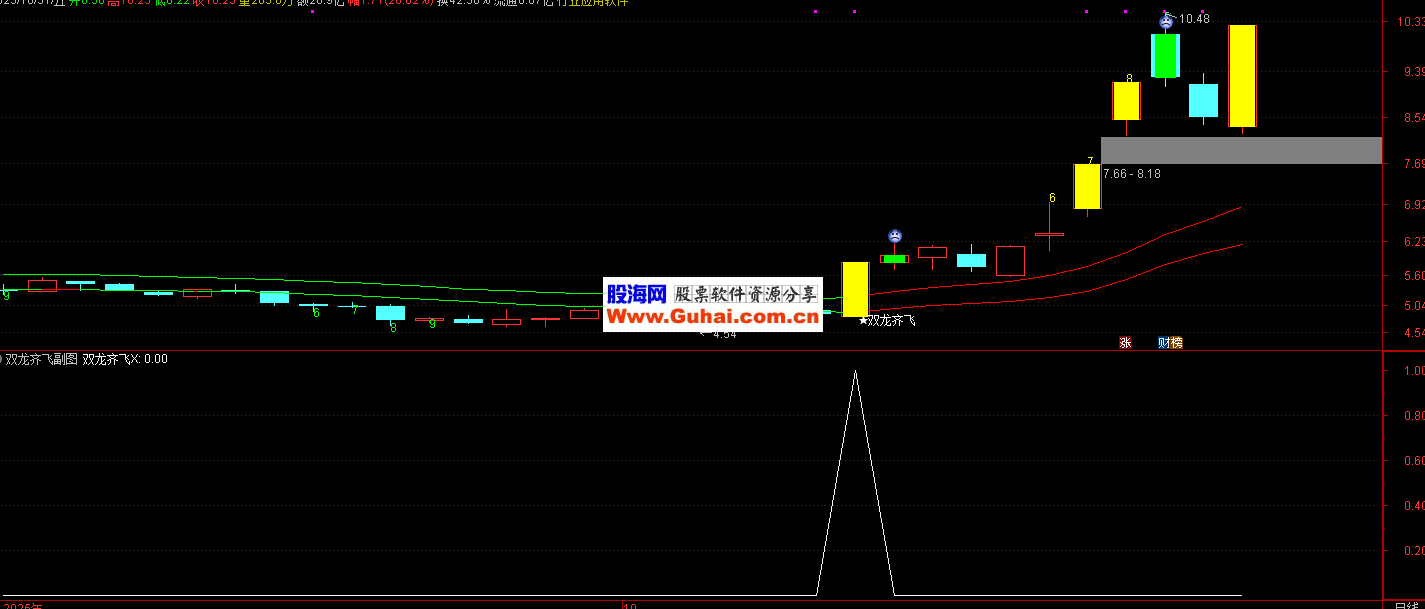Click the 双龙齐飞X: 0.00 indicator value
The width and height of the screenshot is (1425, 609).
click(125, 359)
